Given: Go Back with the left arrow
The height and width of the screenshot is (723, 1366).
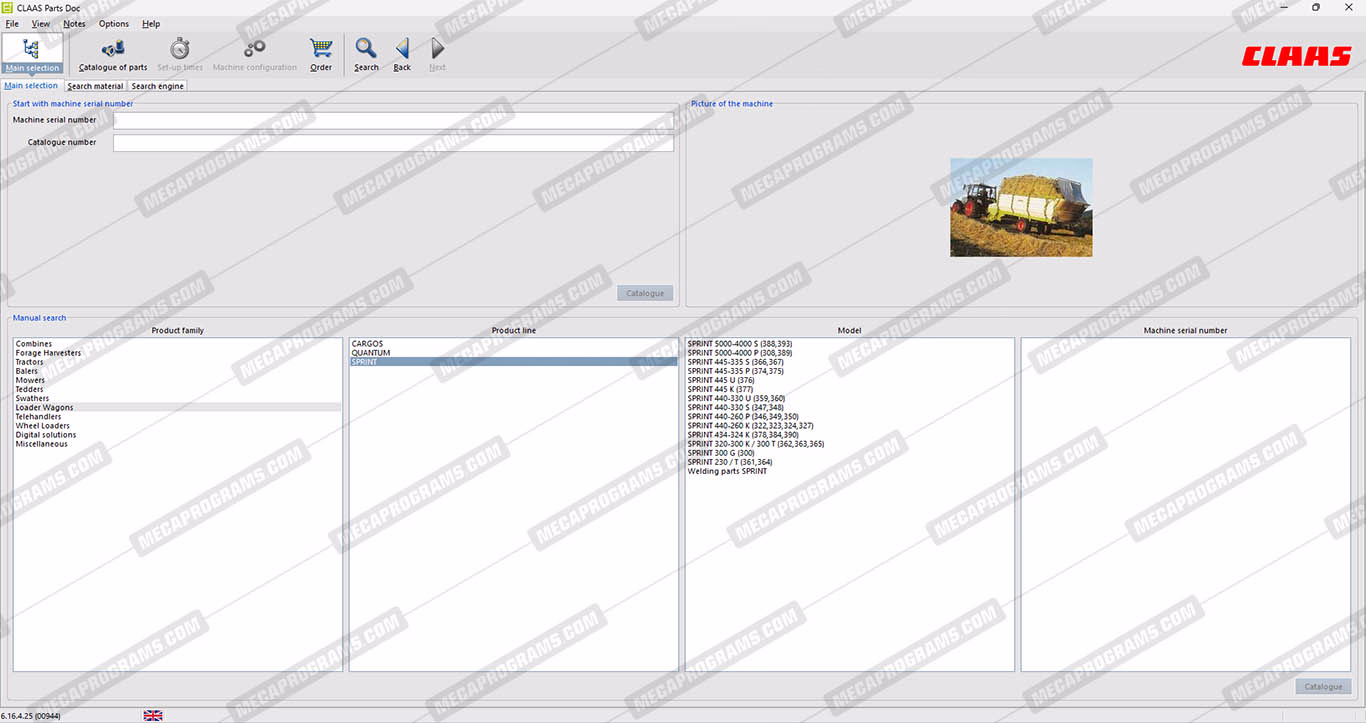Looking at the screenshot, I should click(402, 54).
